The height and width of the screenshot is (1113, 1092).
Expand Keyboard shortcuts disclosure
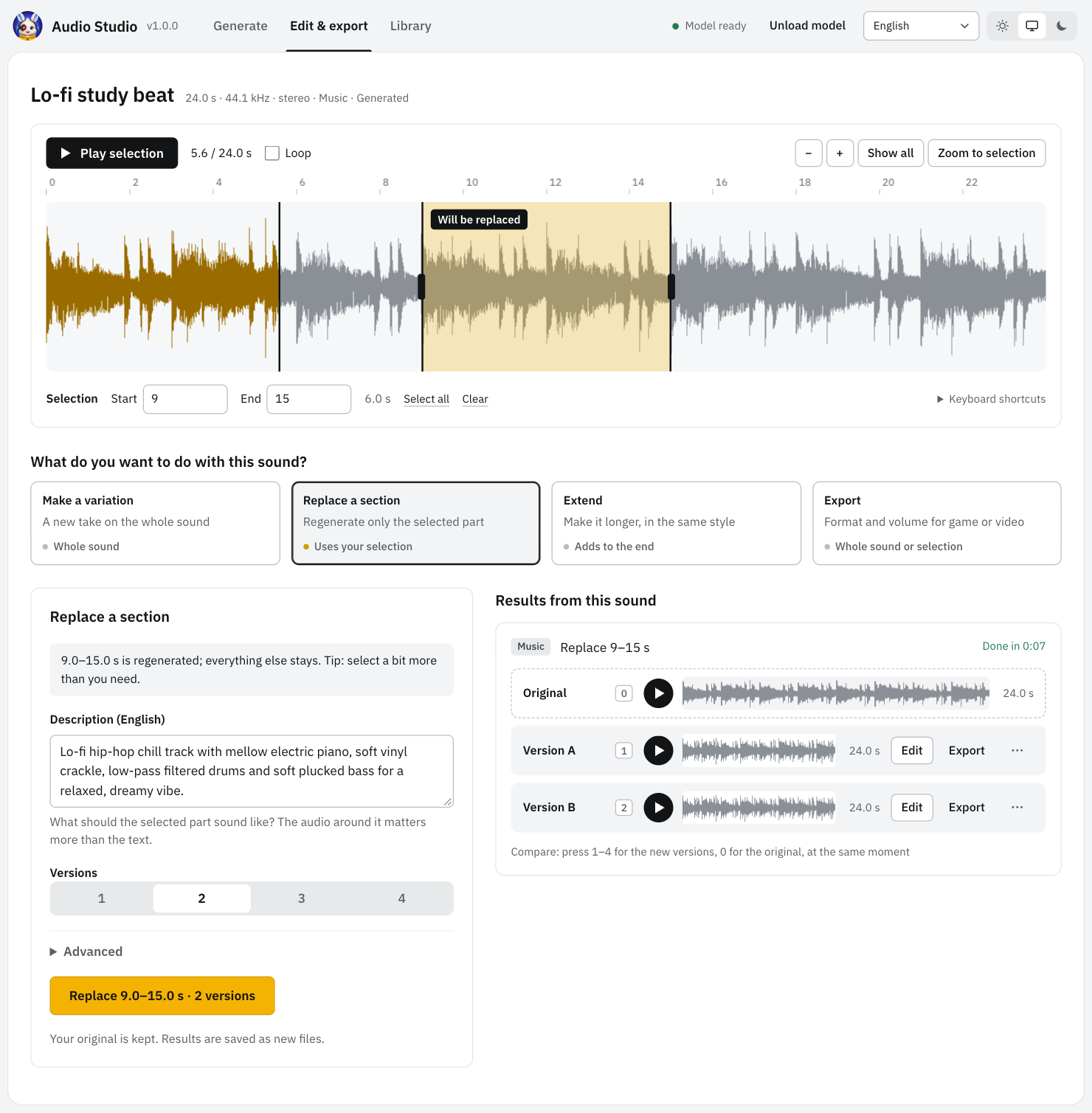[x=991, y=399]
